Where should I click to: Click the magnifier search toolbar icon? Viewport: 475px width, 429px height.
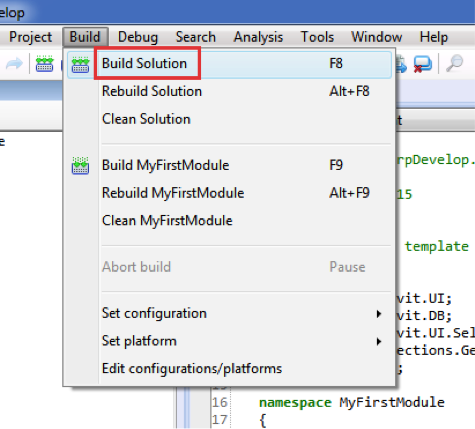click(454, 63)
